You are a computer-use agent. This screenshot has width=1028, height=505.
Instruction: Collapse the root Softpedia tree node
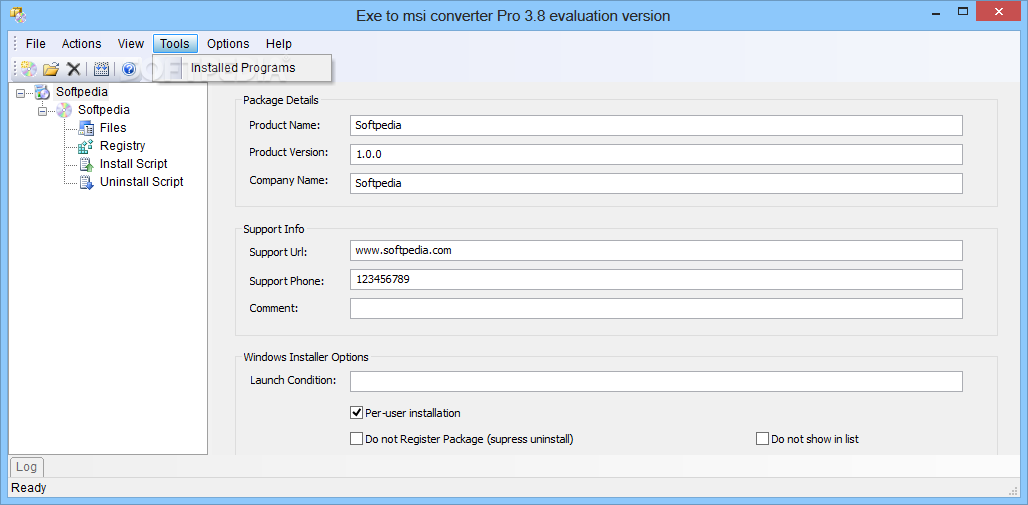coord(21,92)
